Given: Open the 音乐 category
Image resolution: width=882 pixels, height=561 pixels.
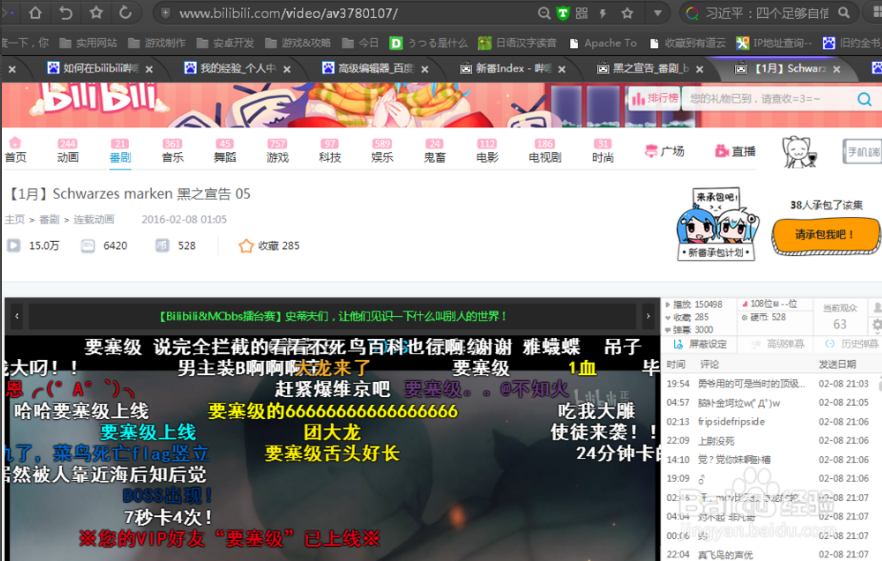Looking at the screenshot, I should pos(172,151).
